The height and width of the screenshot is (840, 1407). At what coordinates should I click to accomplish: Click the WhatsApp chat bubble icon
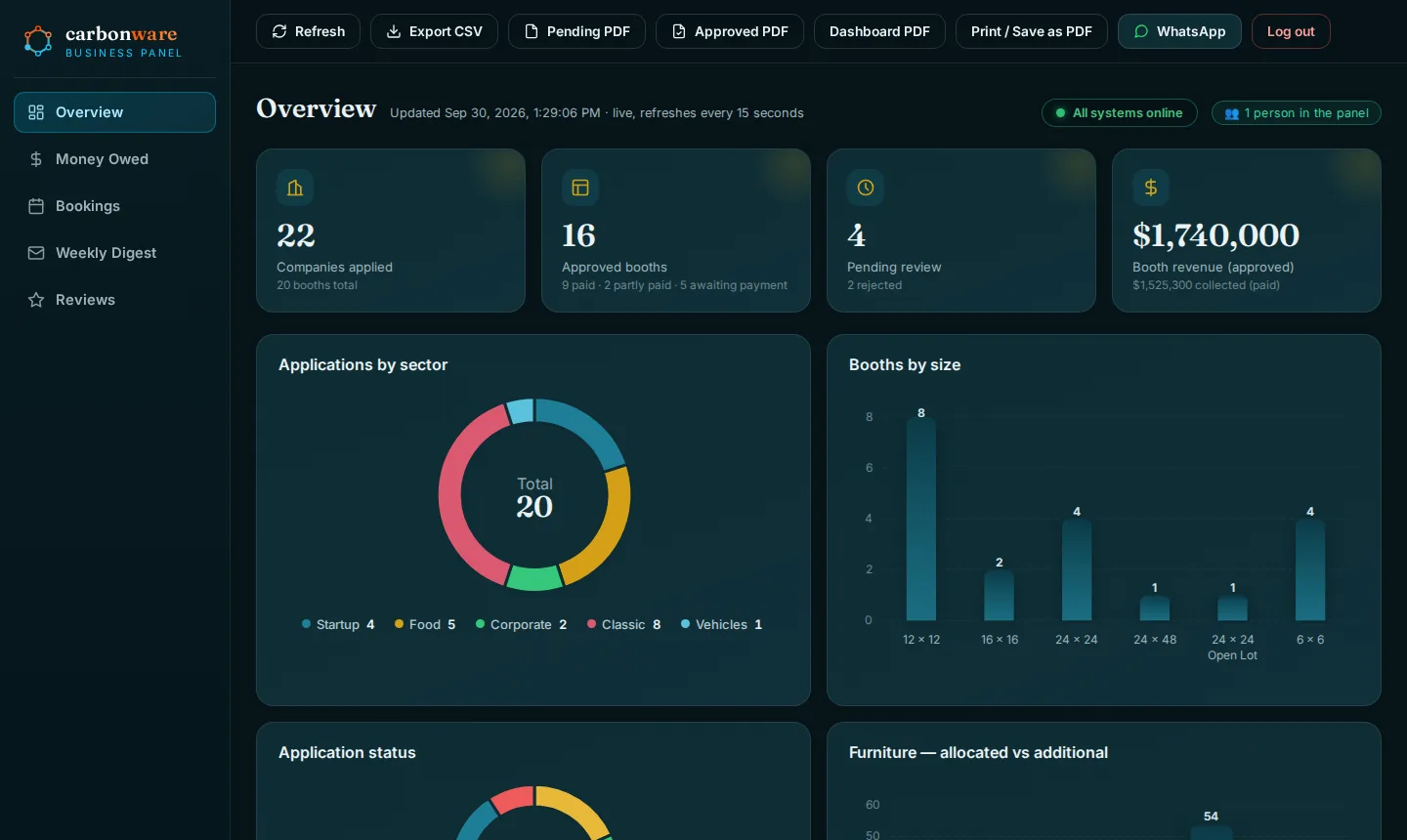pyautogui.click(x=1141, y=31)
